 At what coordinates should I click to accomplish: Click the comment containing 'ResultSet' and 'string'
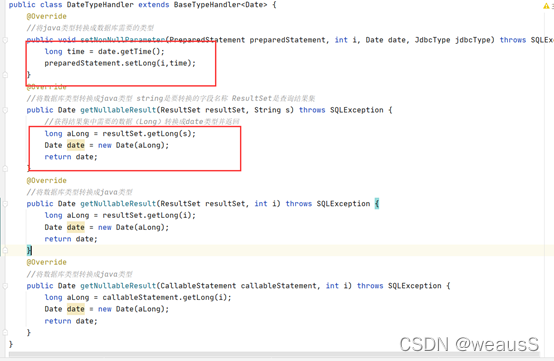coord(171,99)
